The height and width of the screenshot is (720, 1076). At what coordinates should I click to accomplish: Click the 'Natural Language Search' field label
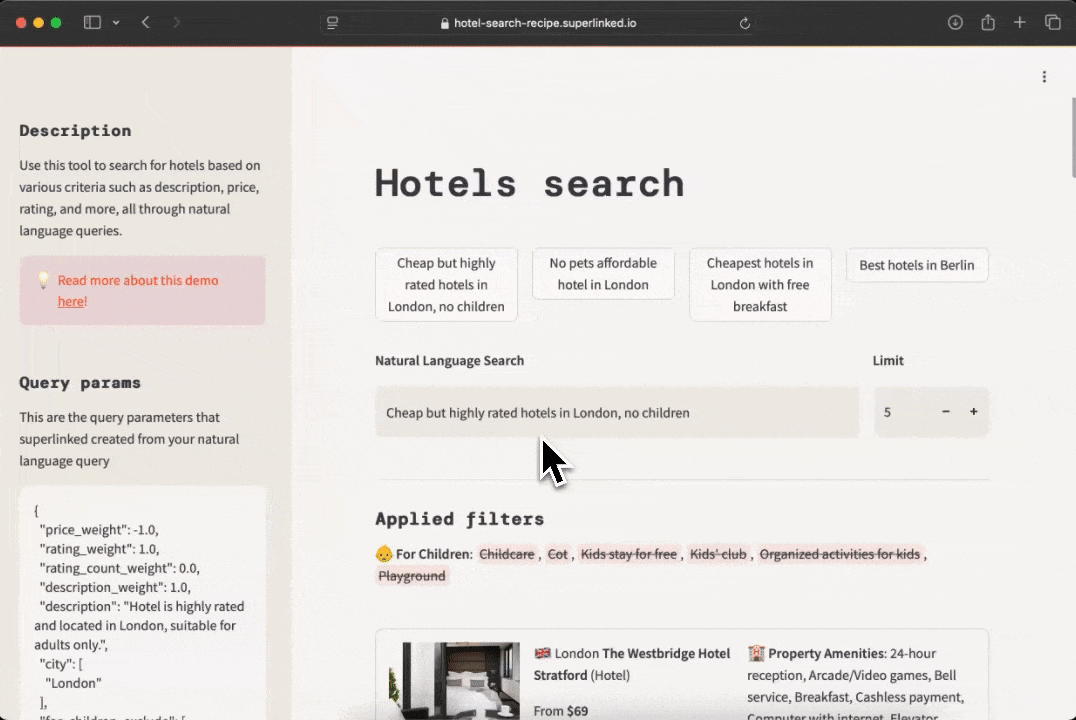(449, 360)
